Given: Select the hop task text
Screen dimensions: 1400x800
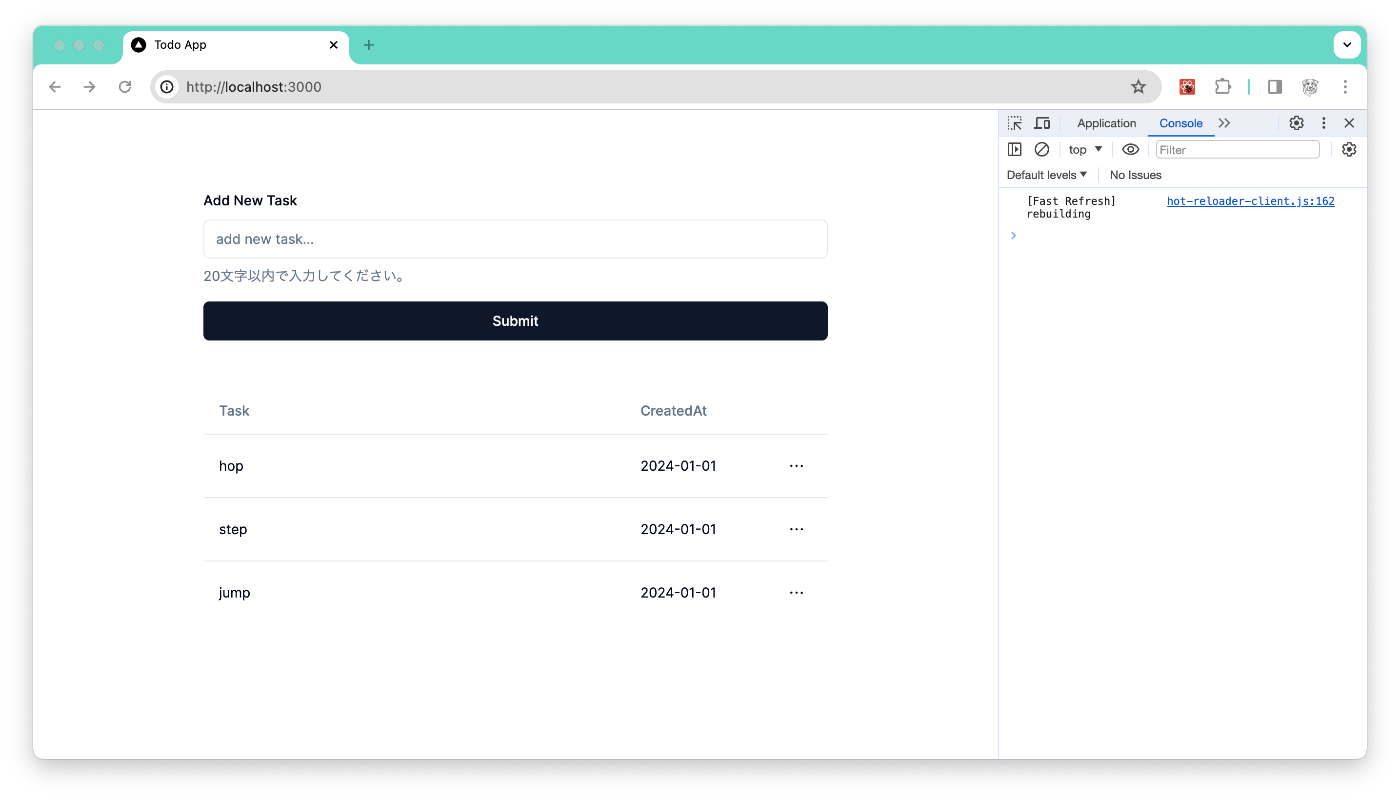Looking at the screenshot, I should (231, 466).
